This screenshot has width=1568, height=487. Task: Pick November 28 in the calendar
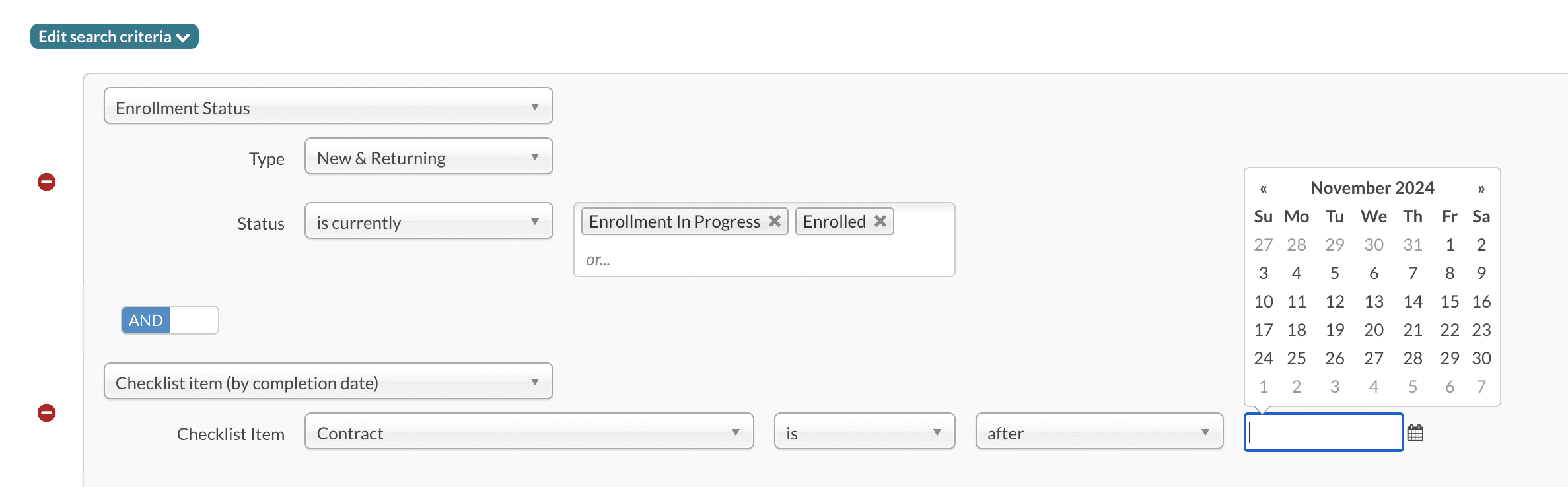[1413, 358]
